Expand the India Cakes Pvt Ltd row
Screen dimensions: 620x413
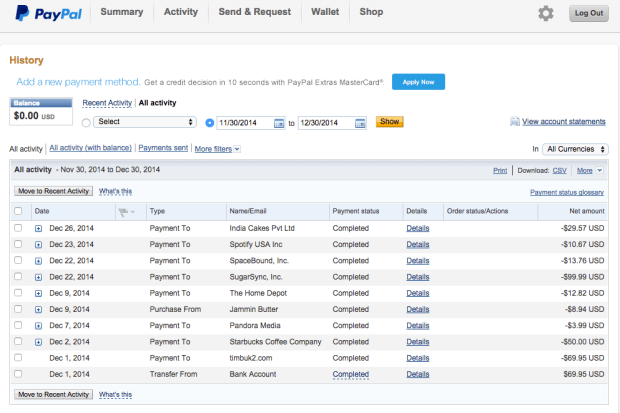tap(38, 229)
